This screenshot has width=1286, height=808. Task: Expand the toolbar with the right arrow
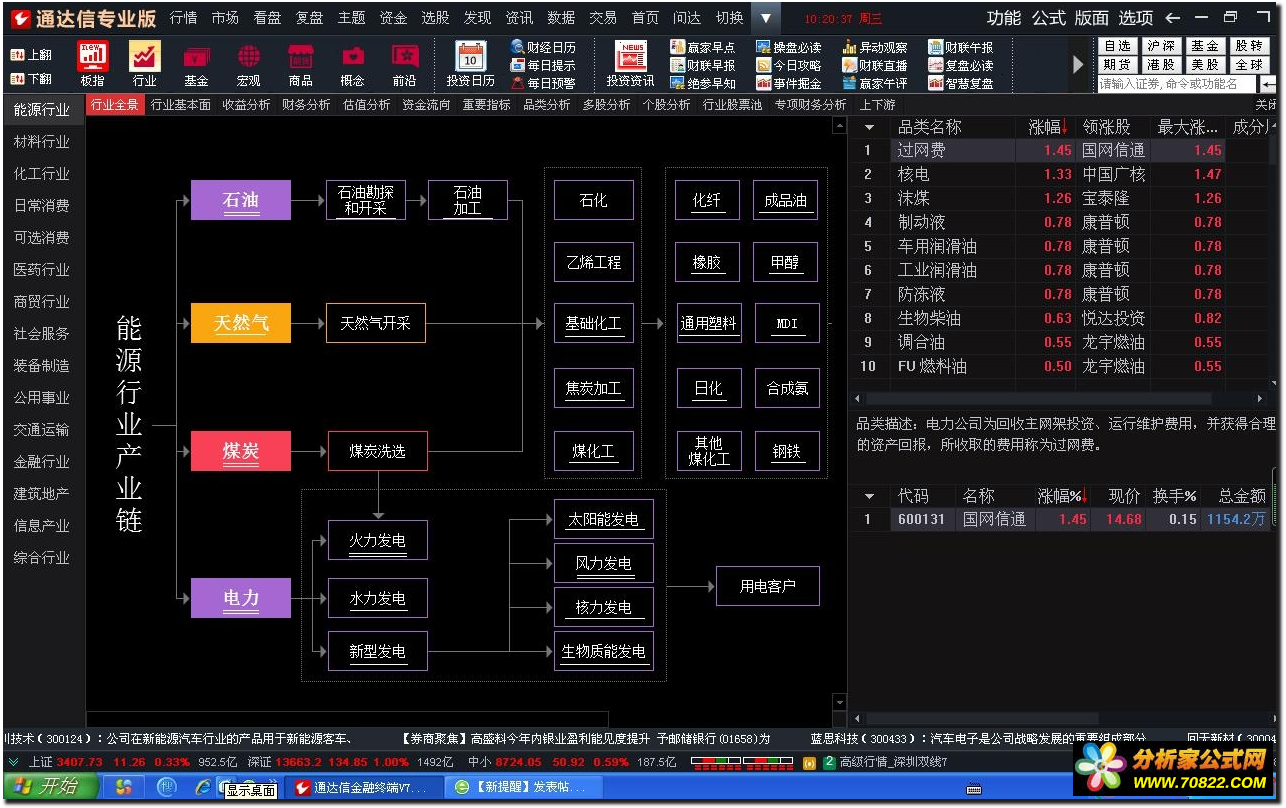click(1078, 64)
